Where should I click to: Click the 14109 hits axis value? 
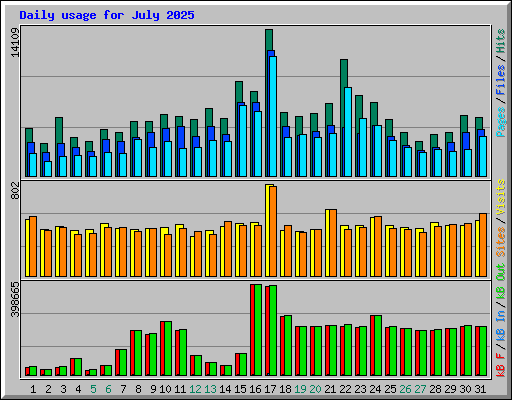[15, 42]
